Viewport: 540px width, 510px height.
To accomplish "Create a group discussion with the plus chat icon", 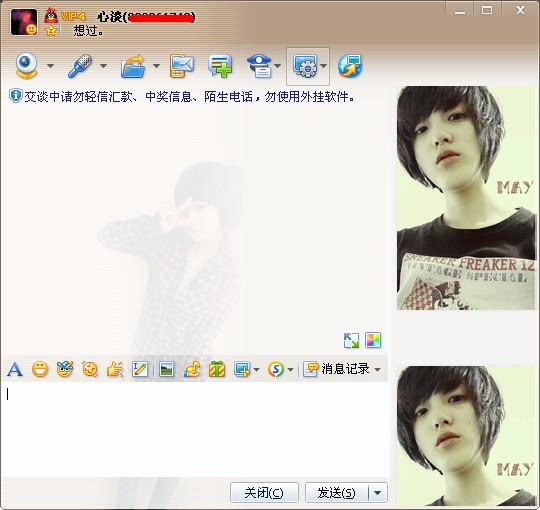I will point(220,65).
